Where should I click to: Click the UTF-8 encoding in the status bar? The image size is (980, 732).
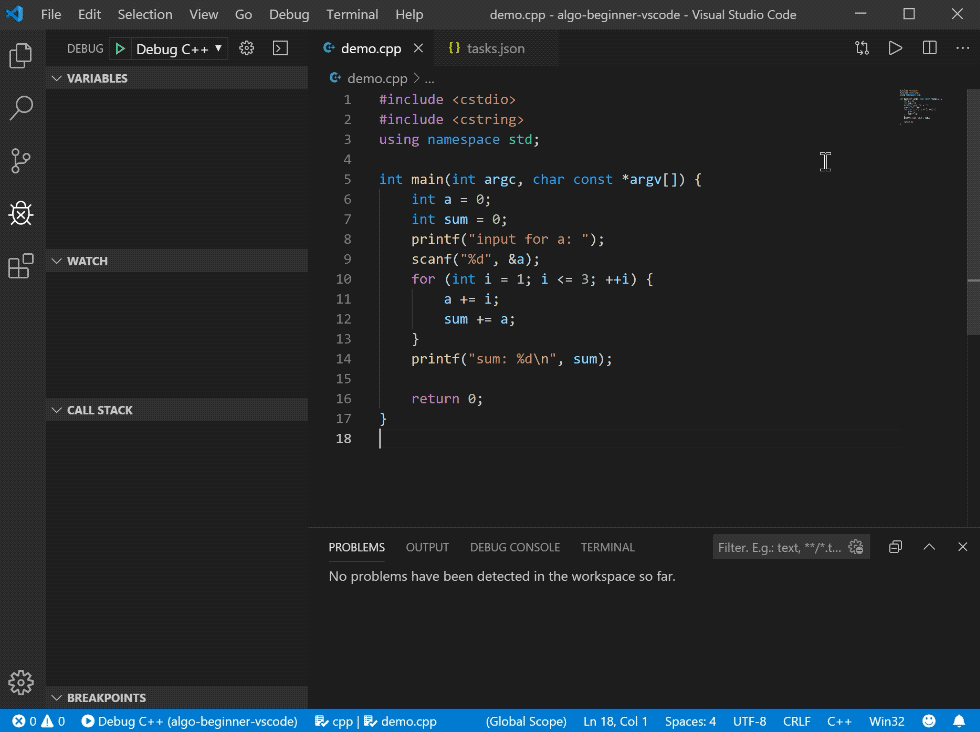[749, 721]
